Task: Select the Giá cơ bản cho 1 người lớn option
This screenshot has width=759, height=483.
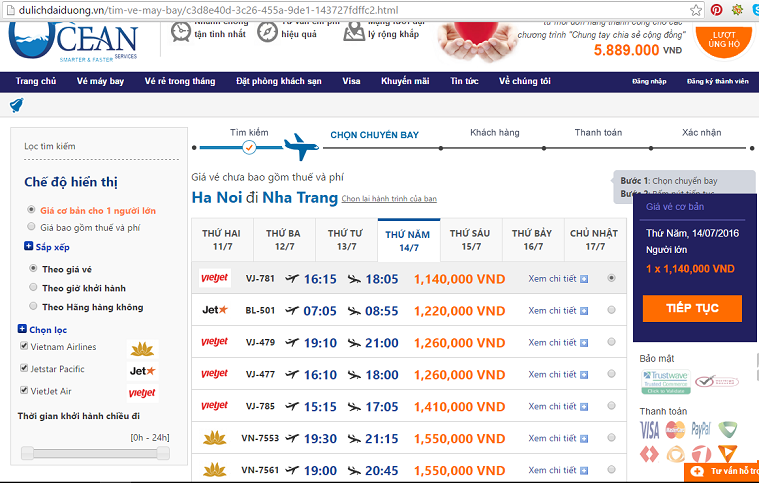Action: click(31, 210)
